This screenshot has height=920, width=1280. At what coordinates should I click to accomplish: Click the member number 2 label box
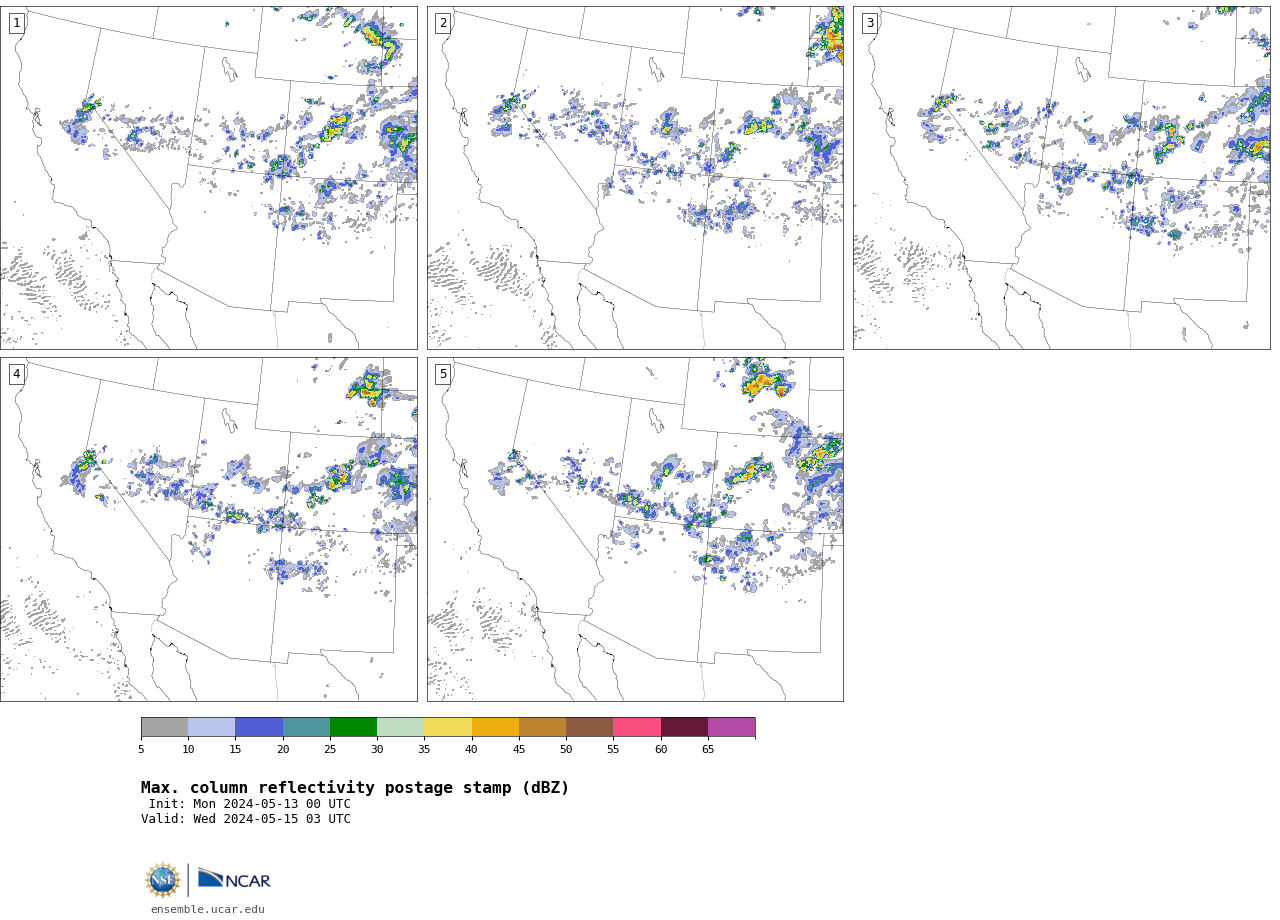click(x=443, y=23)
